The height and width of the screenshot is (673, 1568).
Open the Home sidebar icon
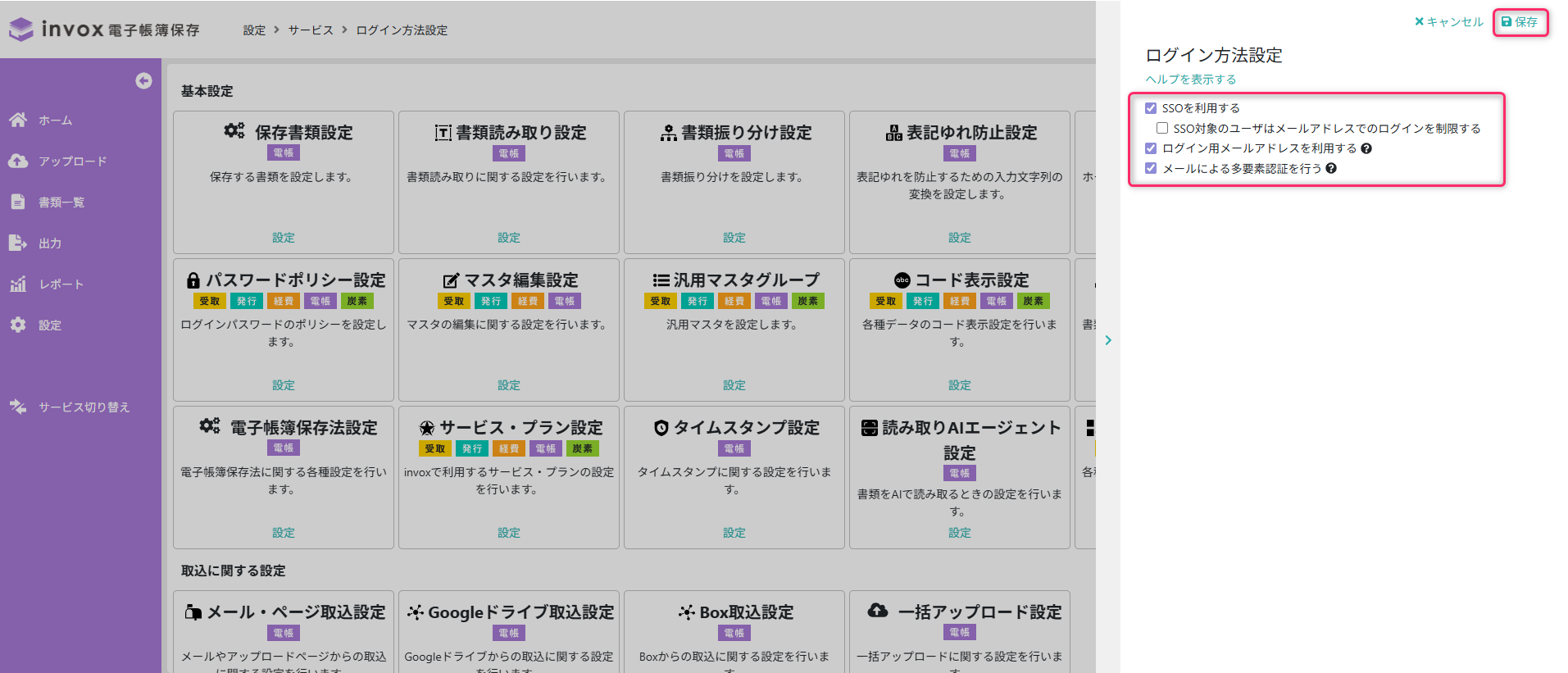18,120
